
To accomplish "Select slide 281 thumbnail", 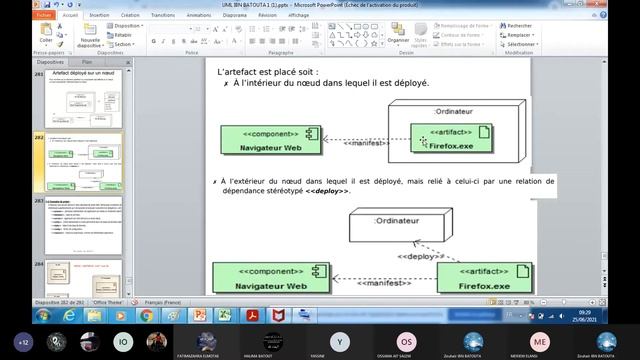I will pos(83,98).
